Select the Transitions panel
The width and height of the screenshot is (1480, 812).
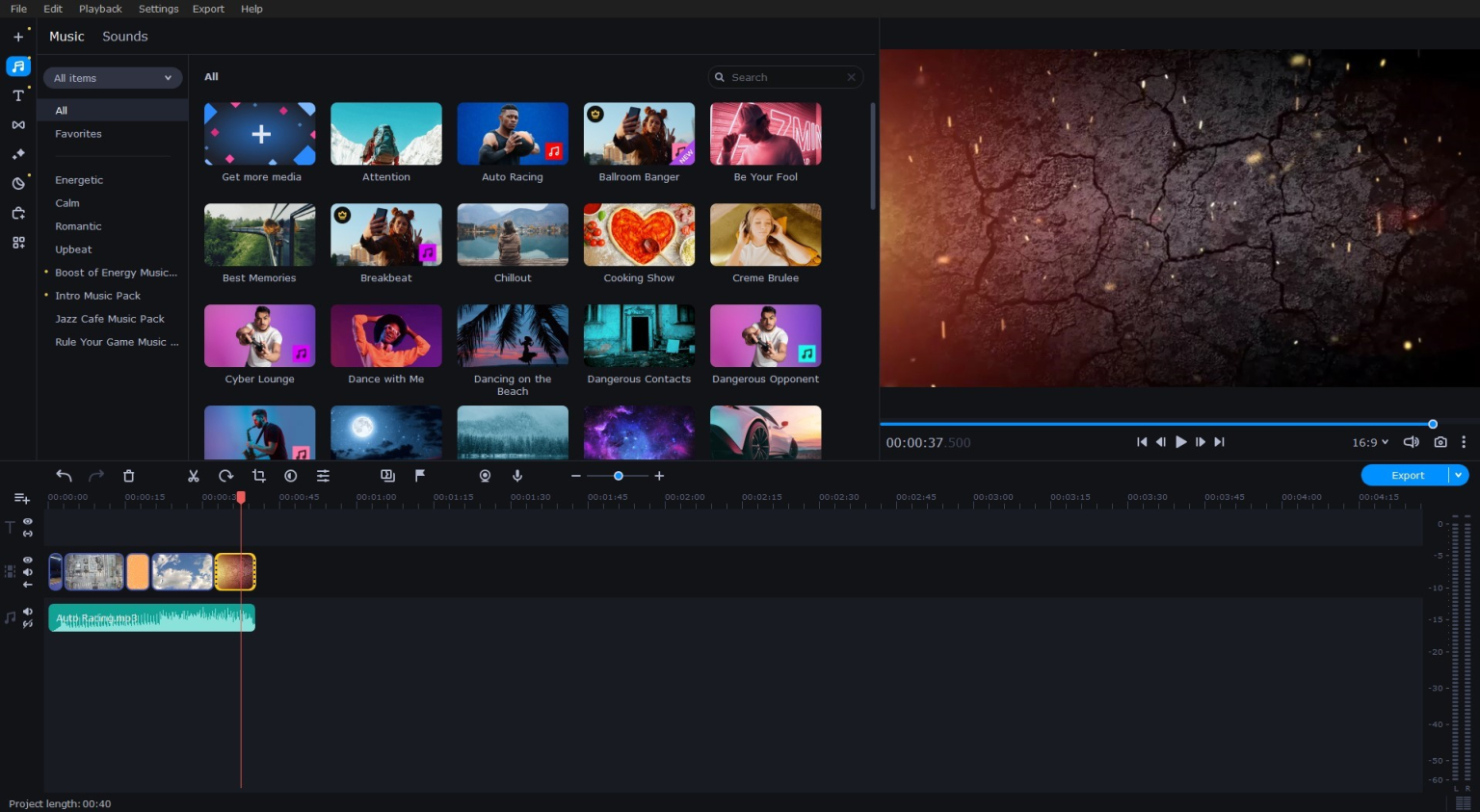[17, 125]
